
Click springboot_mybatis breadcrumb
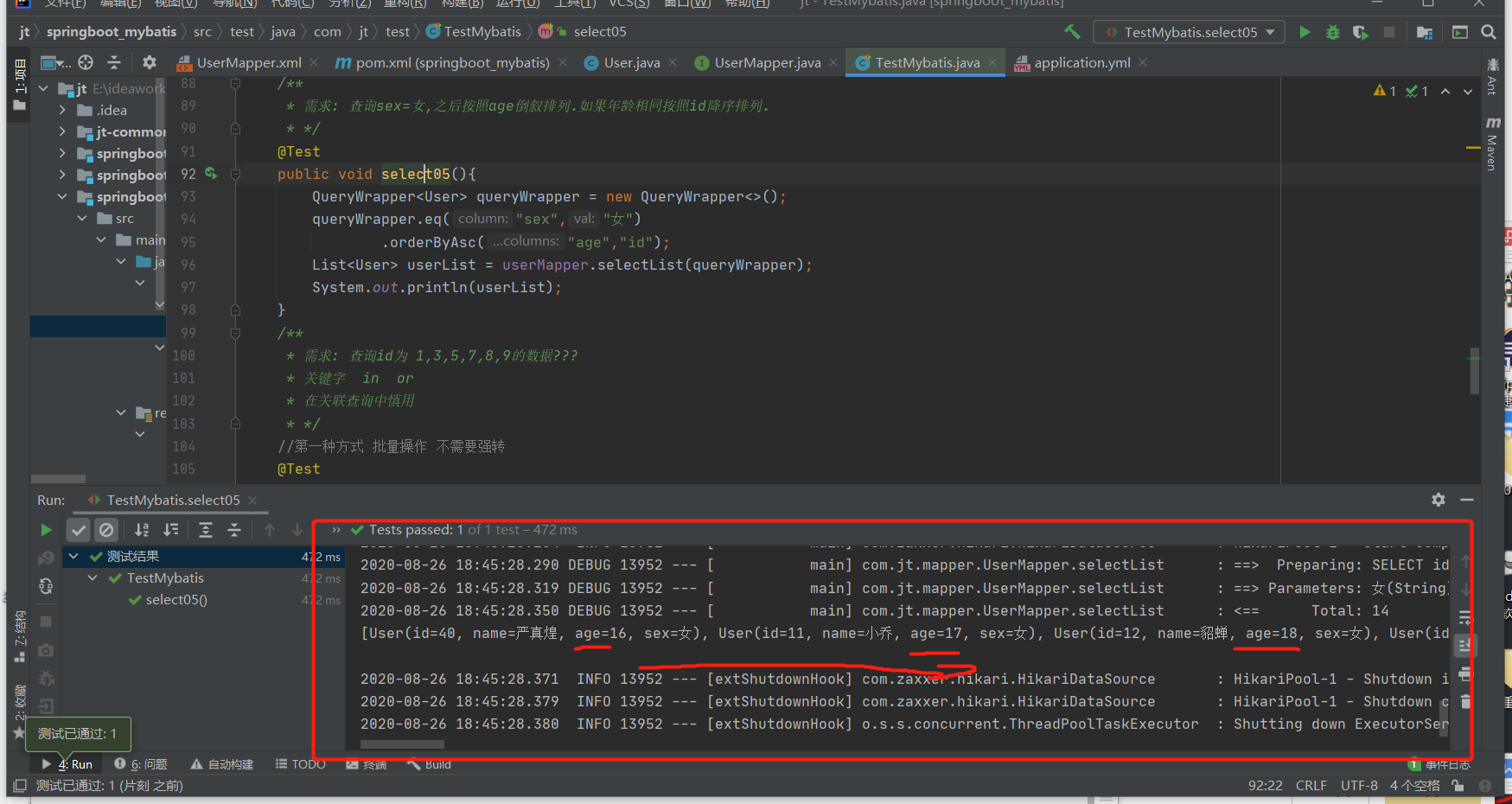click(111, 32)
